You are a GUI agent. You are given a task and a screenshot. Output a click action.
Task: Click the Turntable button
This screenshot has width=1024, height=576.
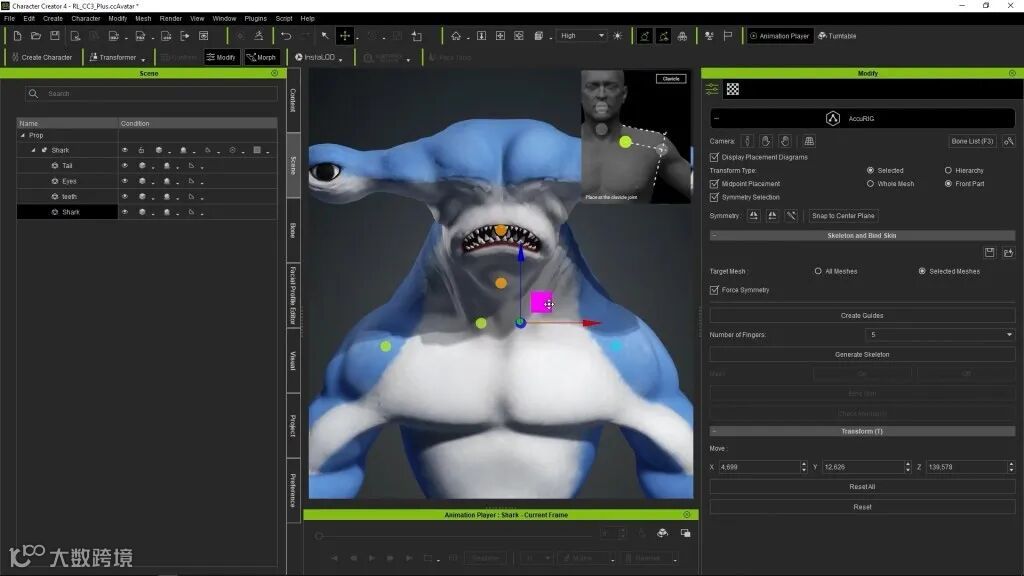pyautogui.click(x=837, y=36)
